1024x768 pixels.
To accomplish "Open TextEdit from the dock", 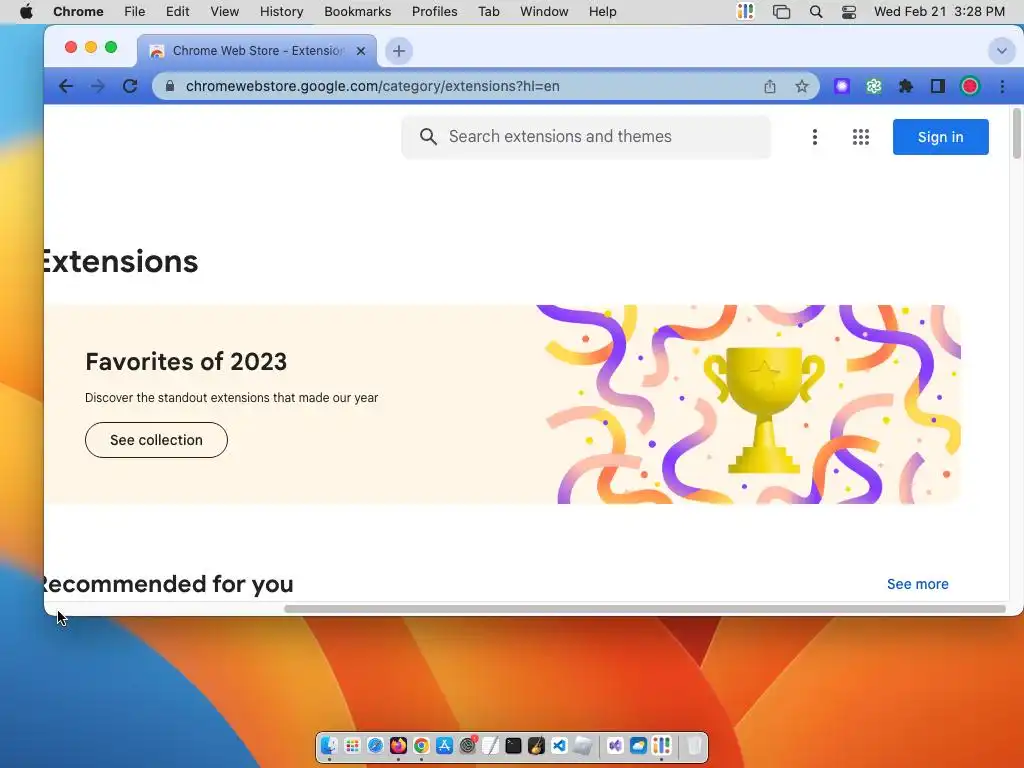I will tap(490, 745).
